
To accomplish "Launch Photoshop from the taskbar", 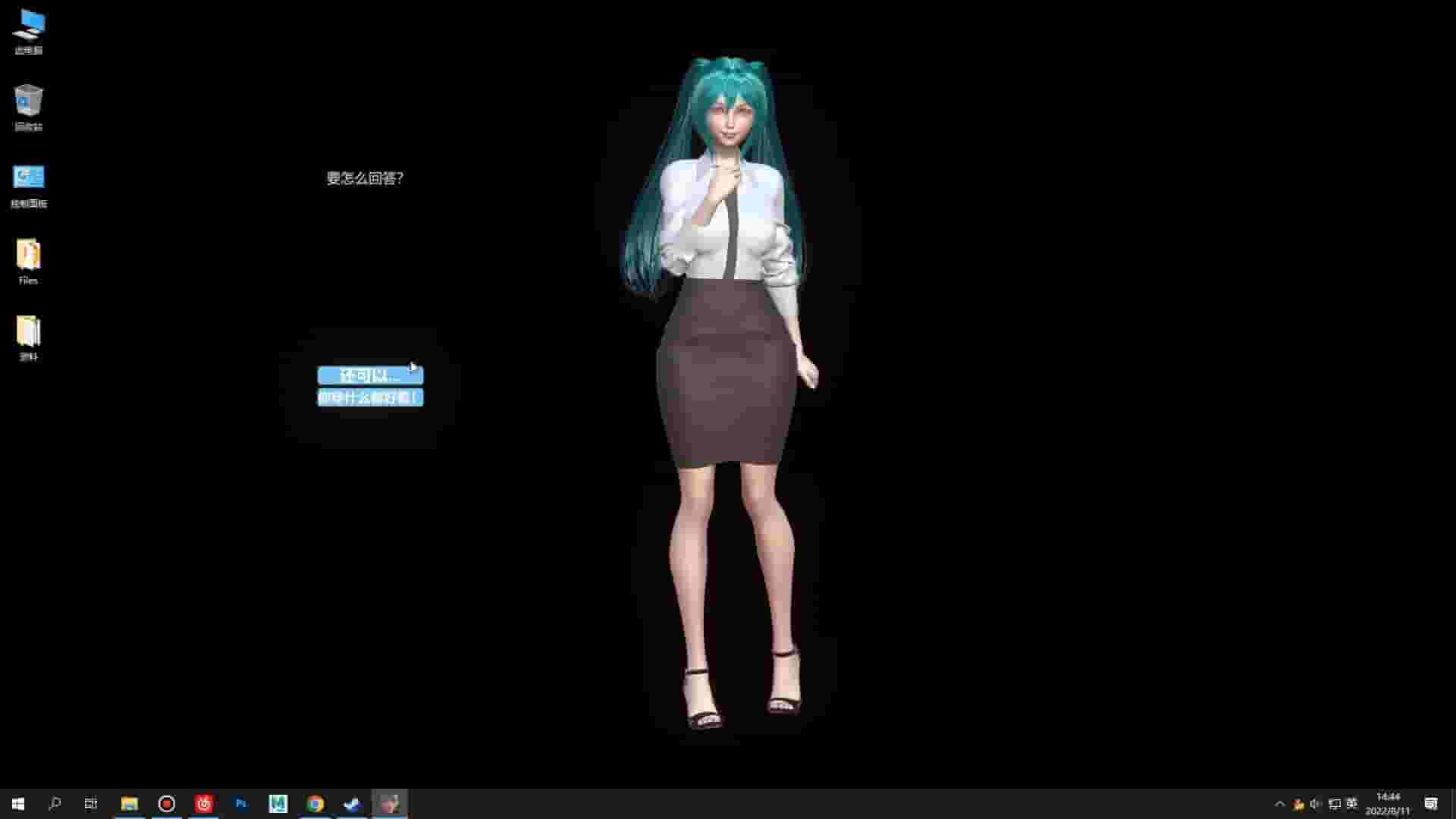I will click(x=241, y=803).
